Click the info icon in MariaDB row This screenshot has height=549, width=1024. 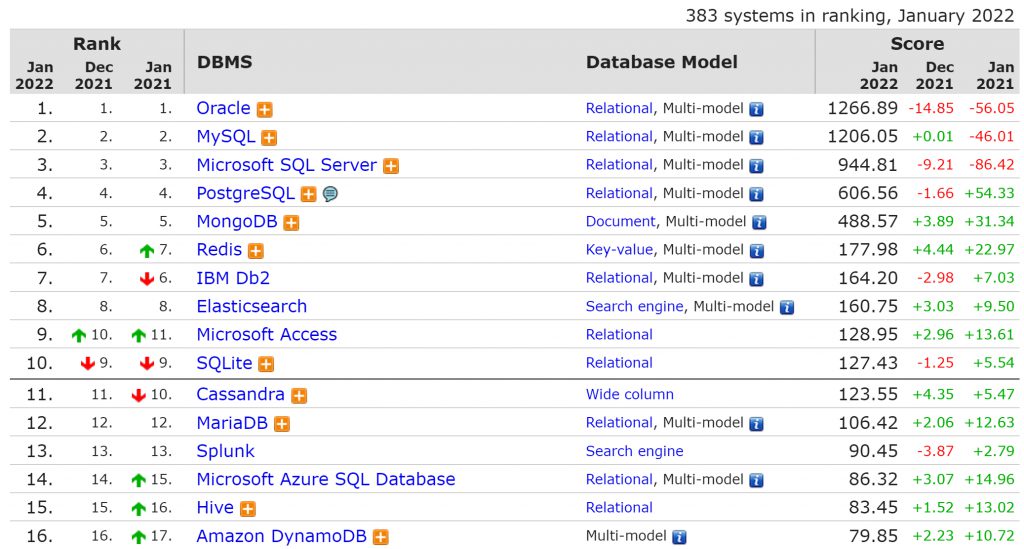756,424
